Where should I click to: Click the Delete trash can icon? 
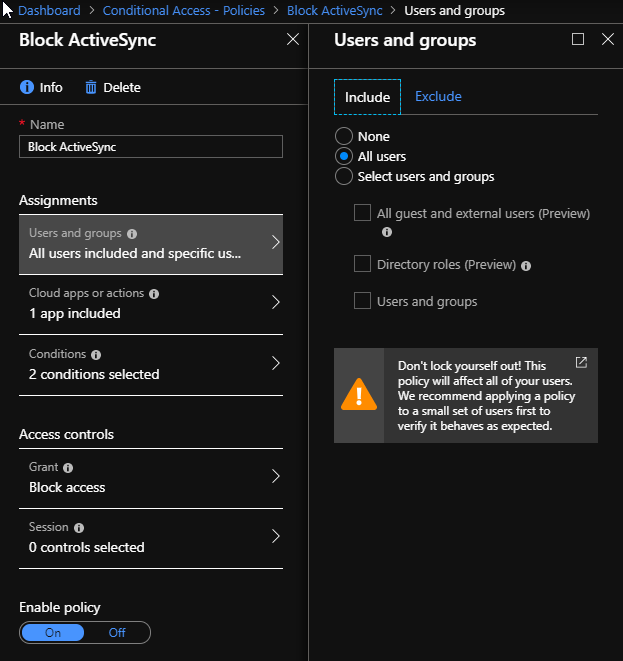coord(91,87)
